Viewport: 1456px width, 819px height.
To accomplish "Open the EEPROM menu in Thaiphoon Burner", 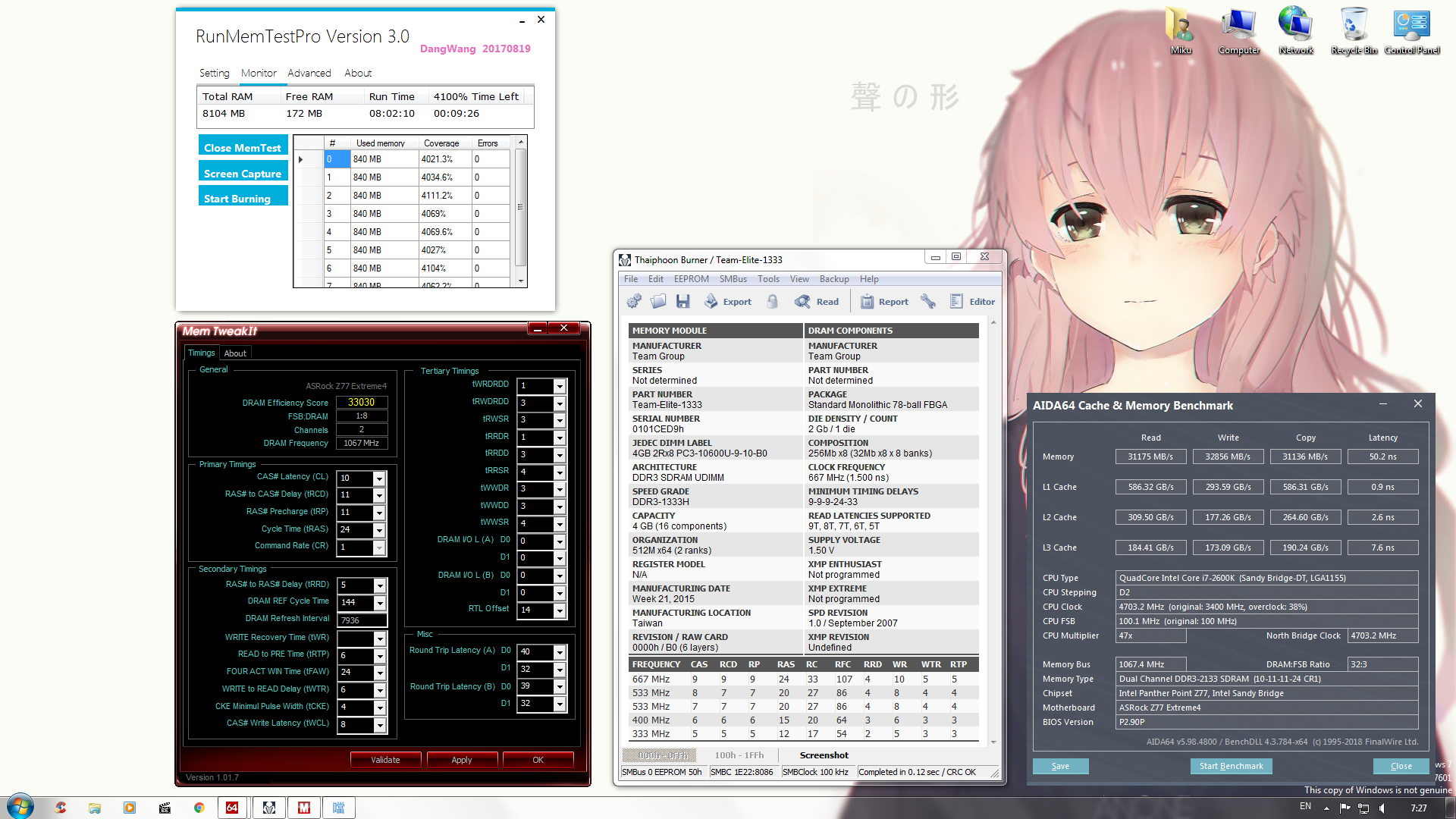I will point(691,279).
